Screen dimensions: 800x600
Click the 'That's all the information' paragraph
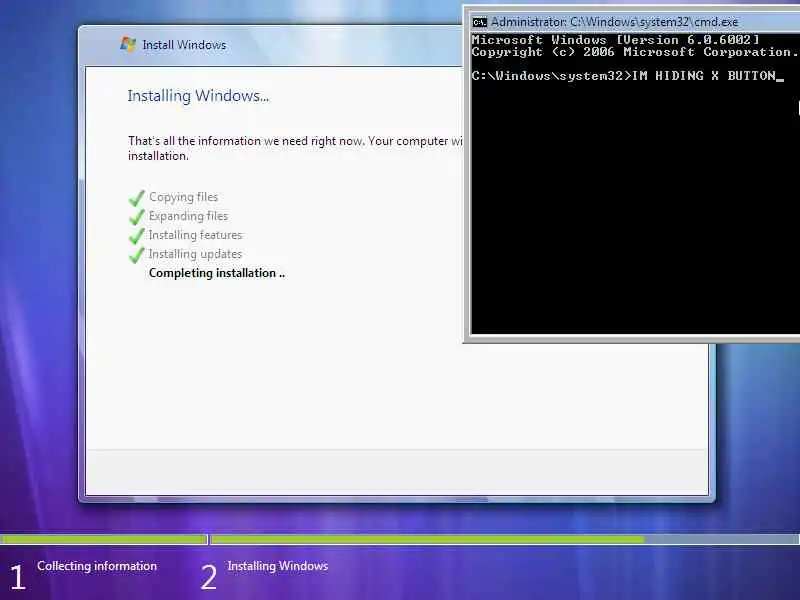(295, 148)
